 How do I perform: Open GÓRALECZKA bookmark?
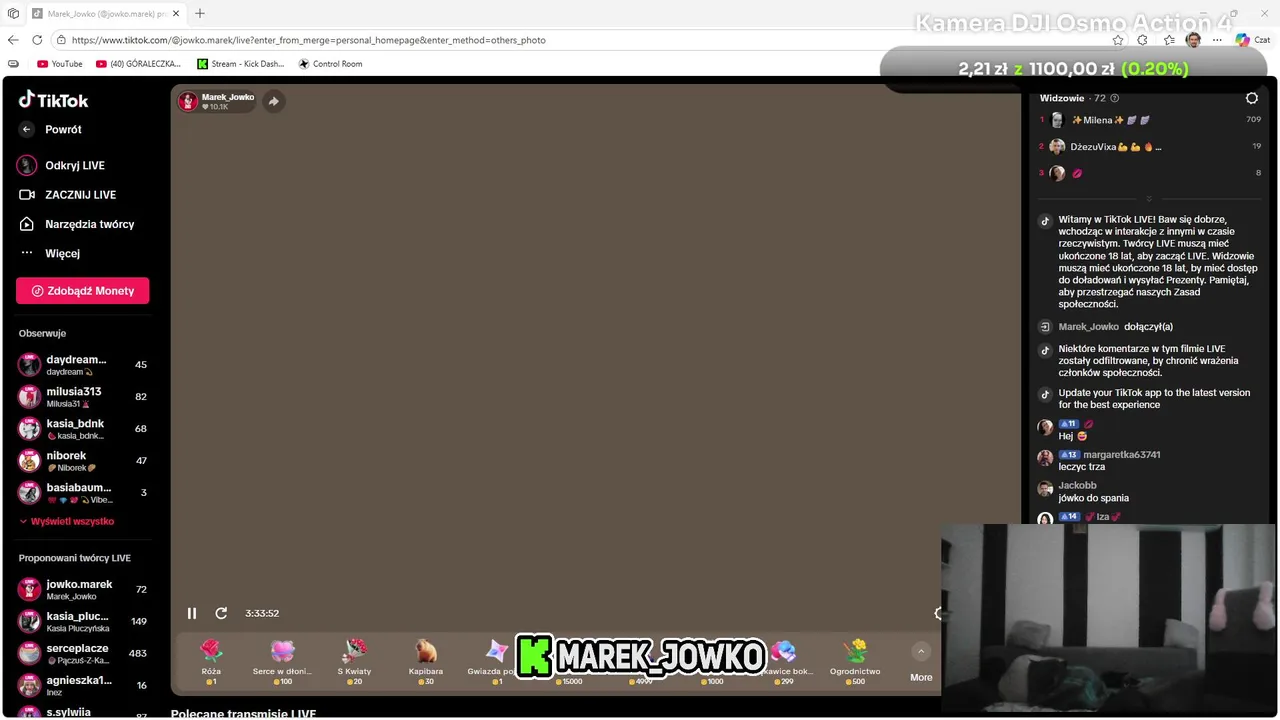(139, 64)
